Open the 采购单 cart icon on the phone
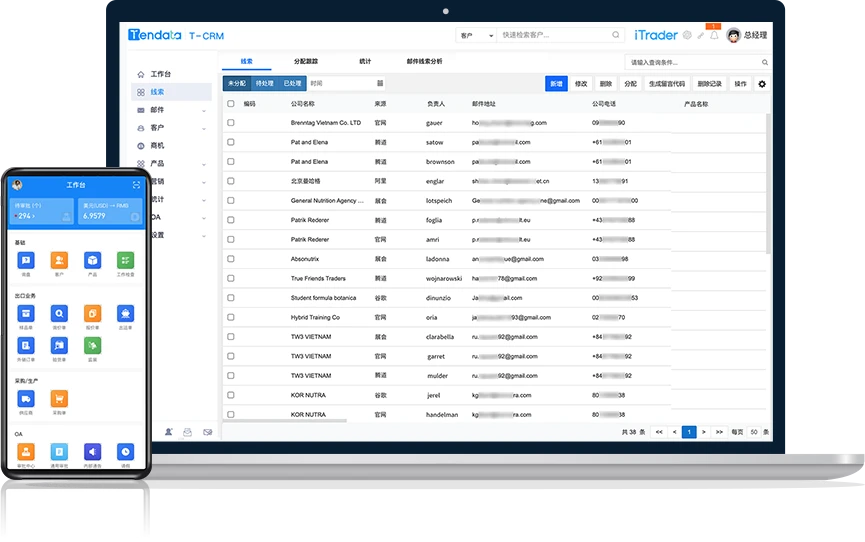The image size is (865, 542). click(59, 398)
